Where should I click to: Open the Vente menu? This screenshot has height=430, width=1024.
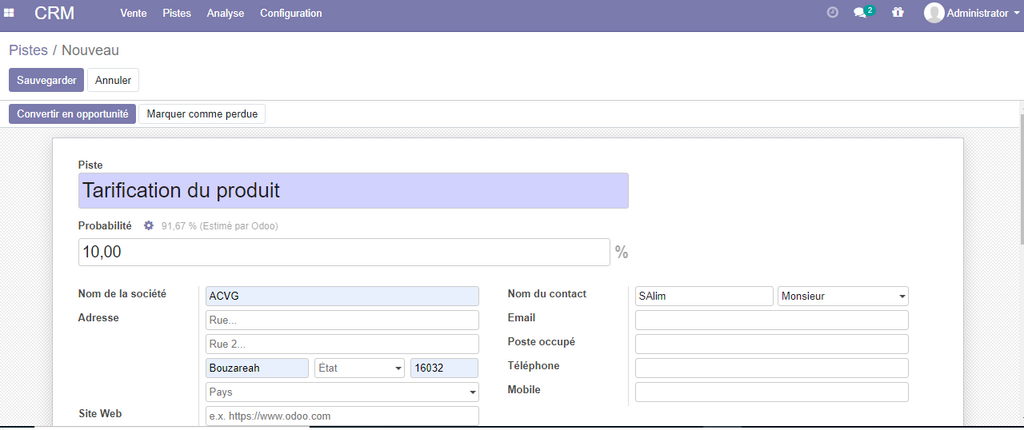[134, 13]
